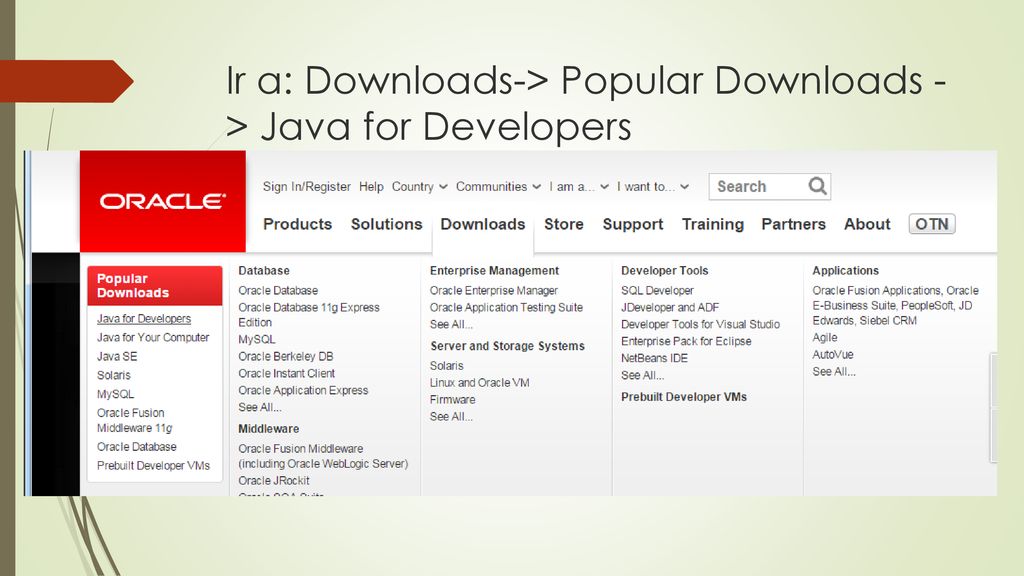The image size is (1024, 576).
Task: Select the Downloads menu tab
Action: pos(483,224)
